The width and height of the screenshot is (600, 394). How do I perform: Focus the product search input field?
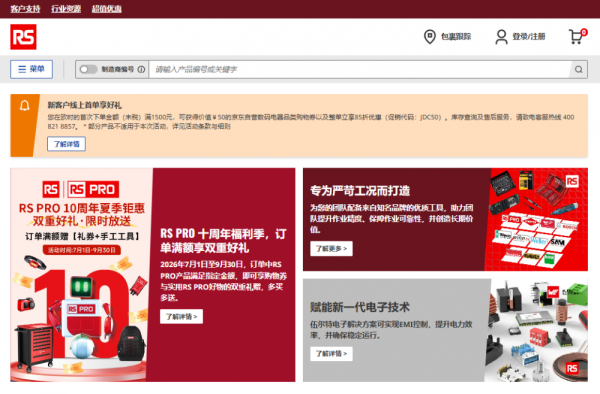point(360,69)
